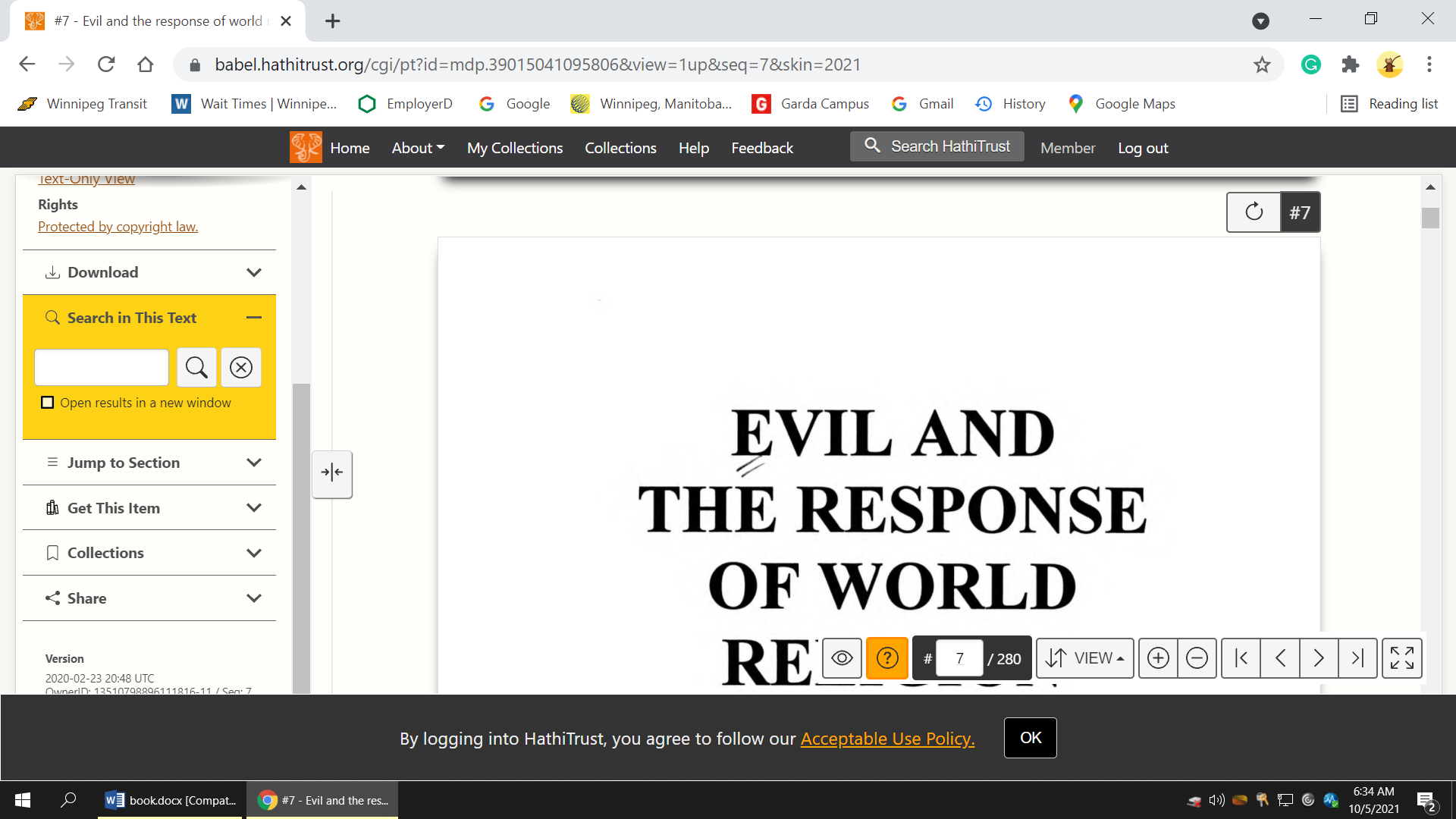Enter full screen mode icon
Screen dimensions: 1456x819
tap(1401, 658)
